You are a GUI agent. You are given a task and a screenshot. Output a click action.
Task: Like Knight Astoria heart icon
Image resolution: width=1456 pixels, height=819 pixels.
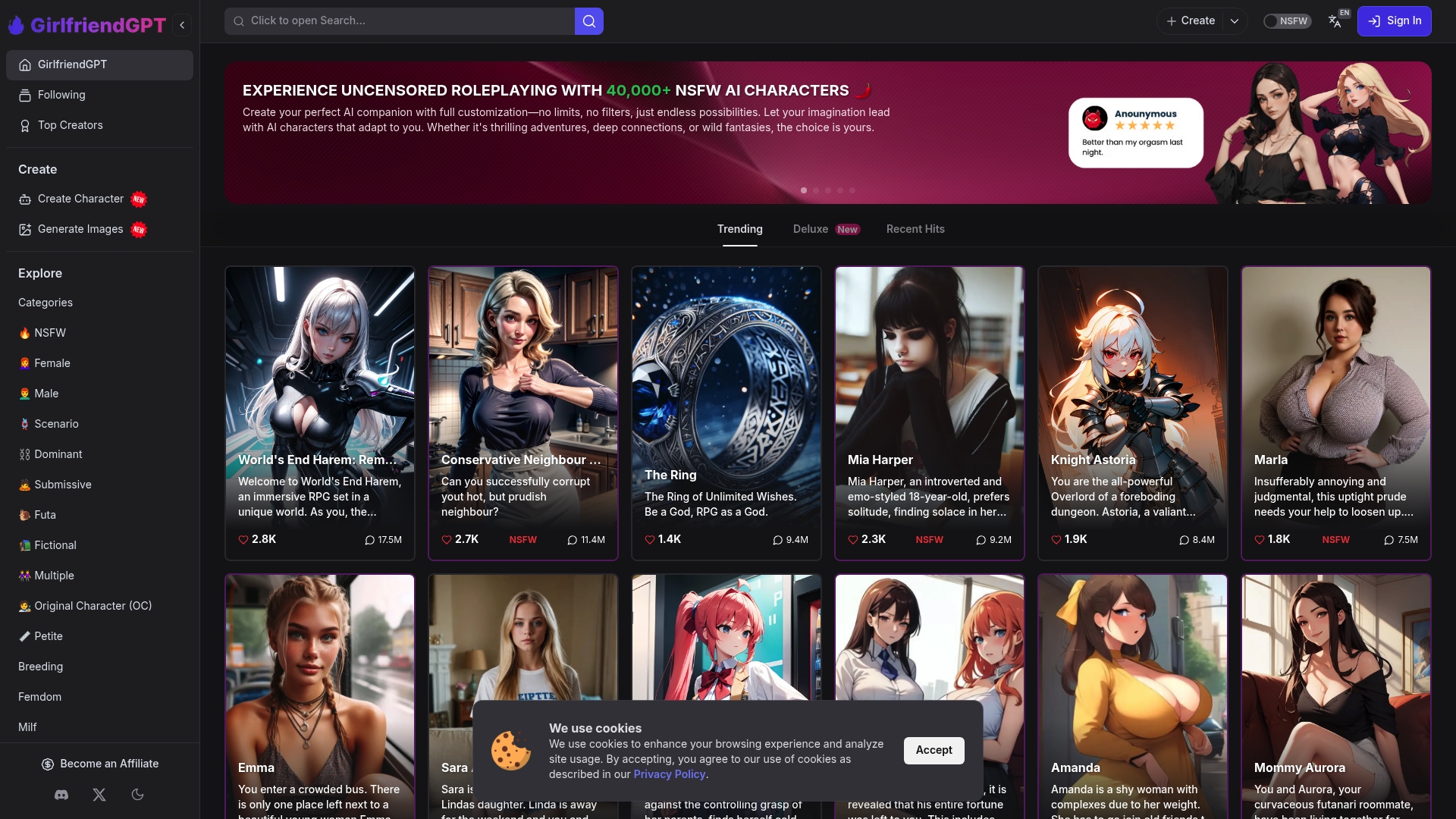point(1056,540)
